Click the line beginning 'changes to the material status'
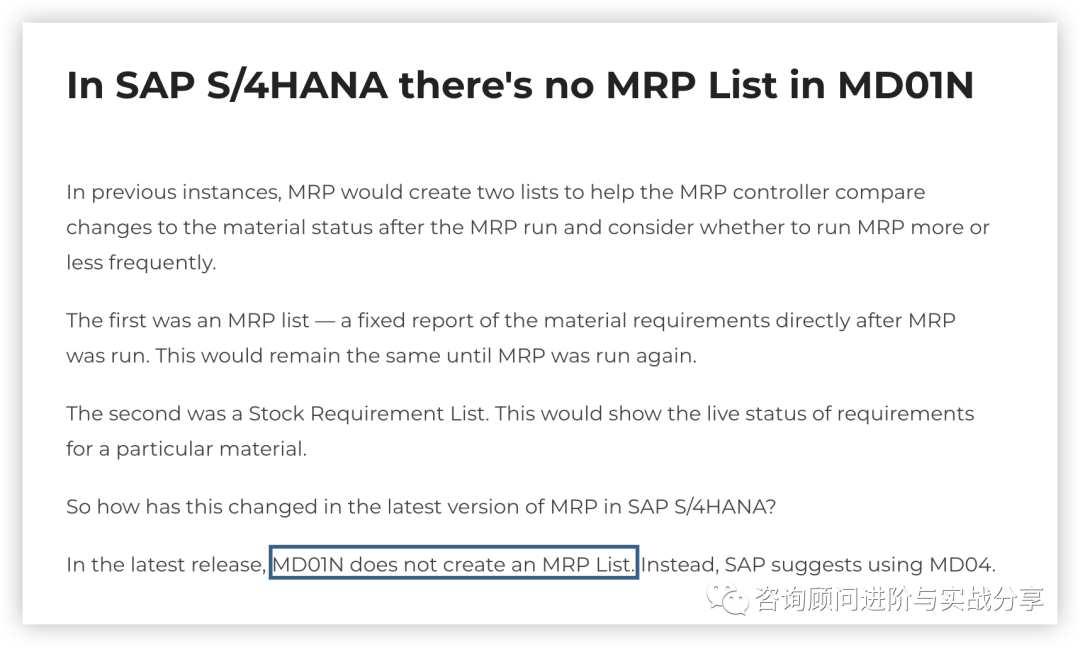Image resolution: width=1080 pixels, height=647 pixels. pyautogui.click(x=528, y=227)
